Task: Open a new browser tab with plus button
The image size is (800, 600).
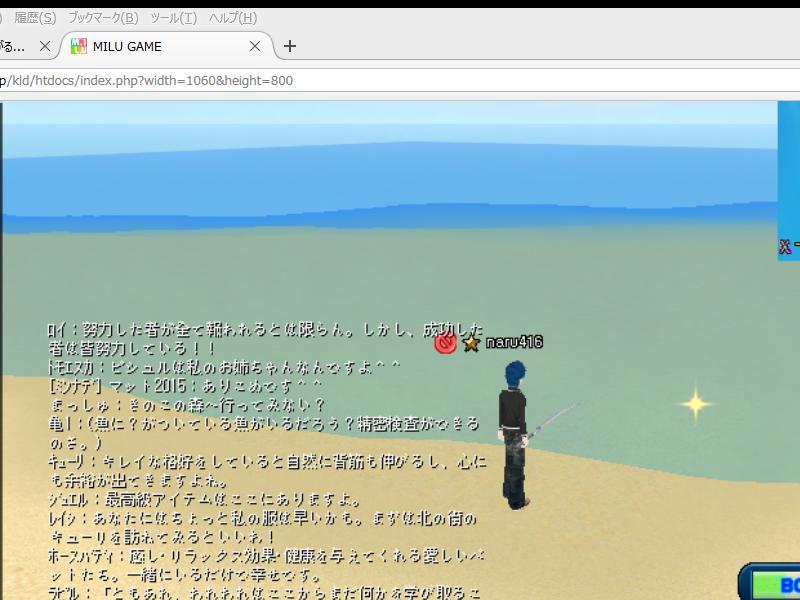Action: pos(290,46)
